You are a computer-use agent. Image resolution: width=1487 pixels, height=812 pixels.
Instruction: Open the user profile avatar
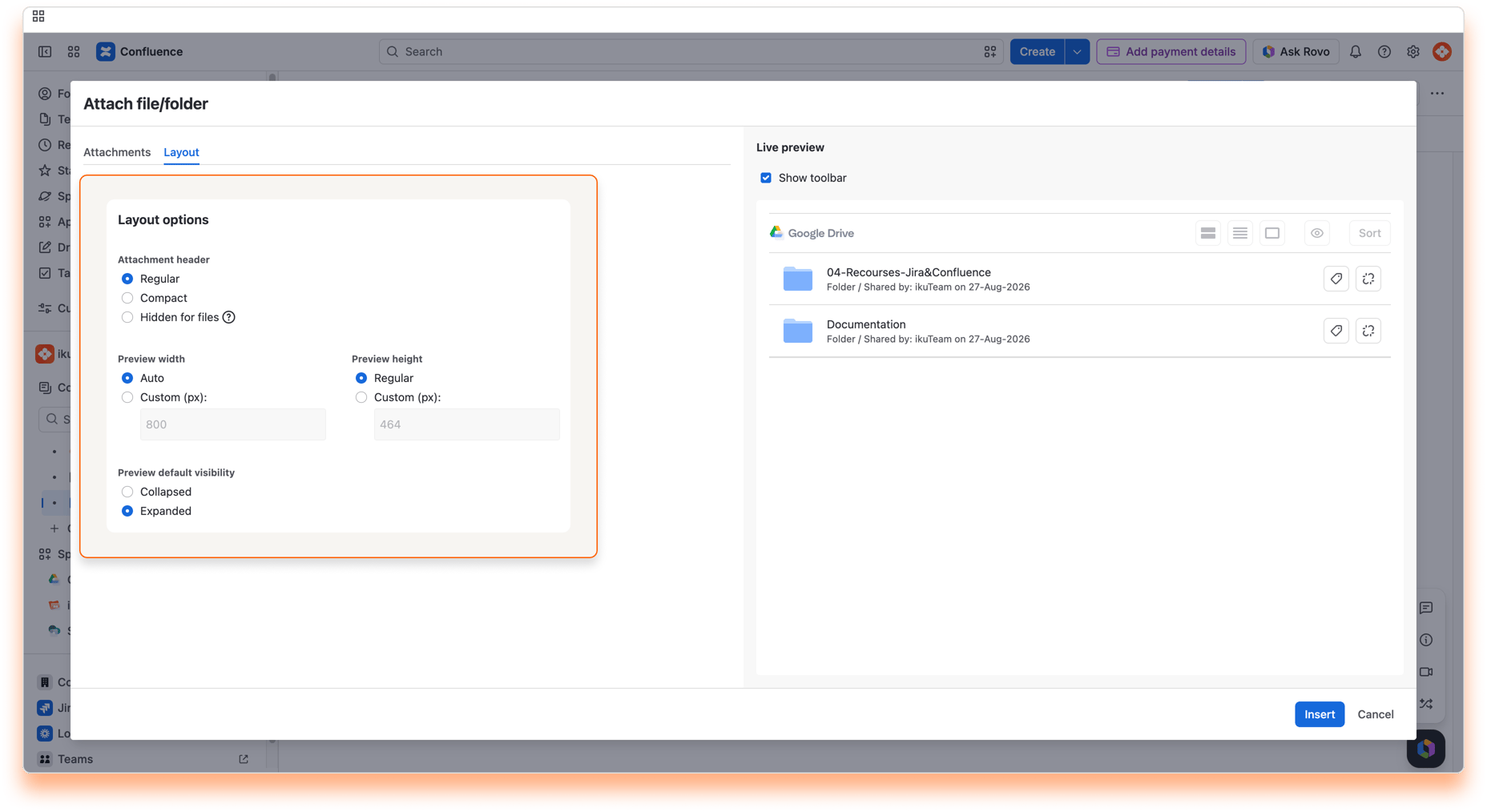1442,51
